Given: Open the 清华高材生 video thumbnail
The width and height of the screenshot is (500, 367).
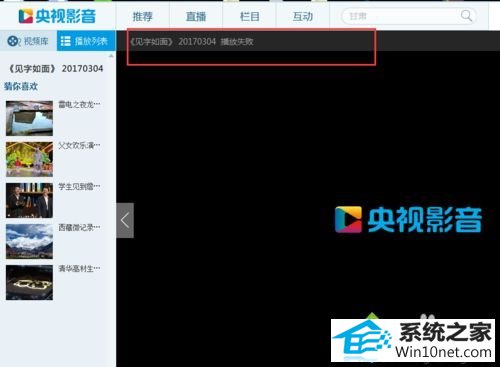Looking at the screenshot, I should point(29,282).
